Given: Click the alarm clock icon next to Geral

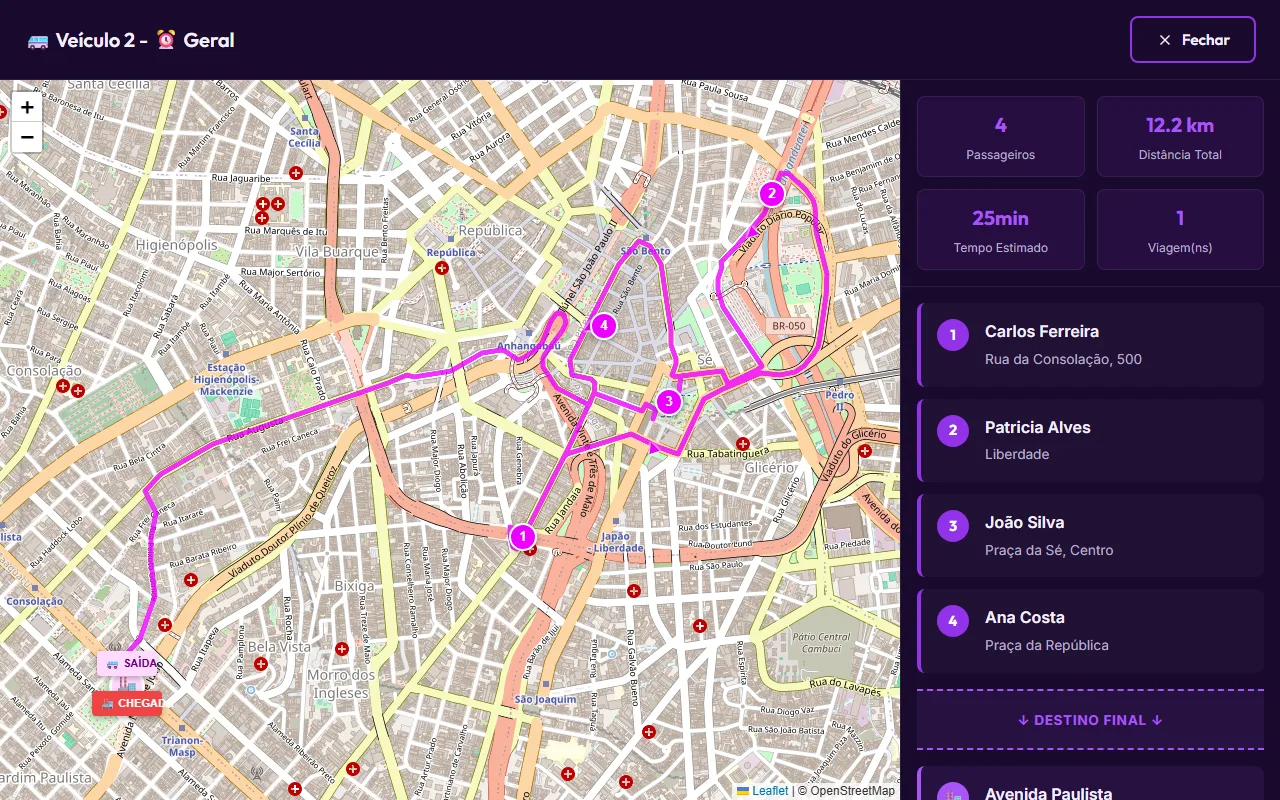Looking at the screenshot, I should (x=166, y=40).
